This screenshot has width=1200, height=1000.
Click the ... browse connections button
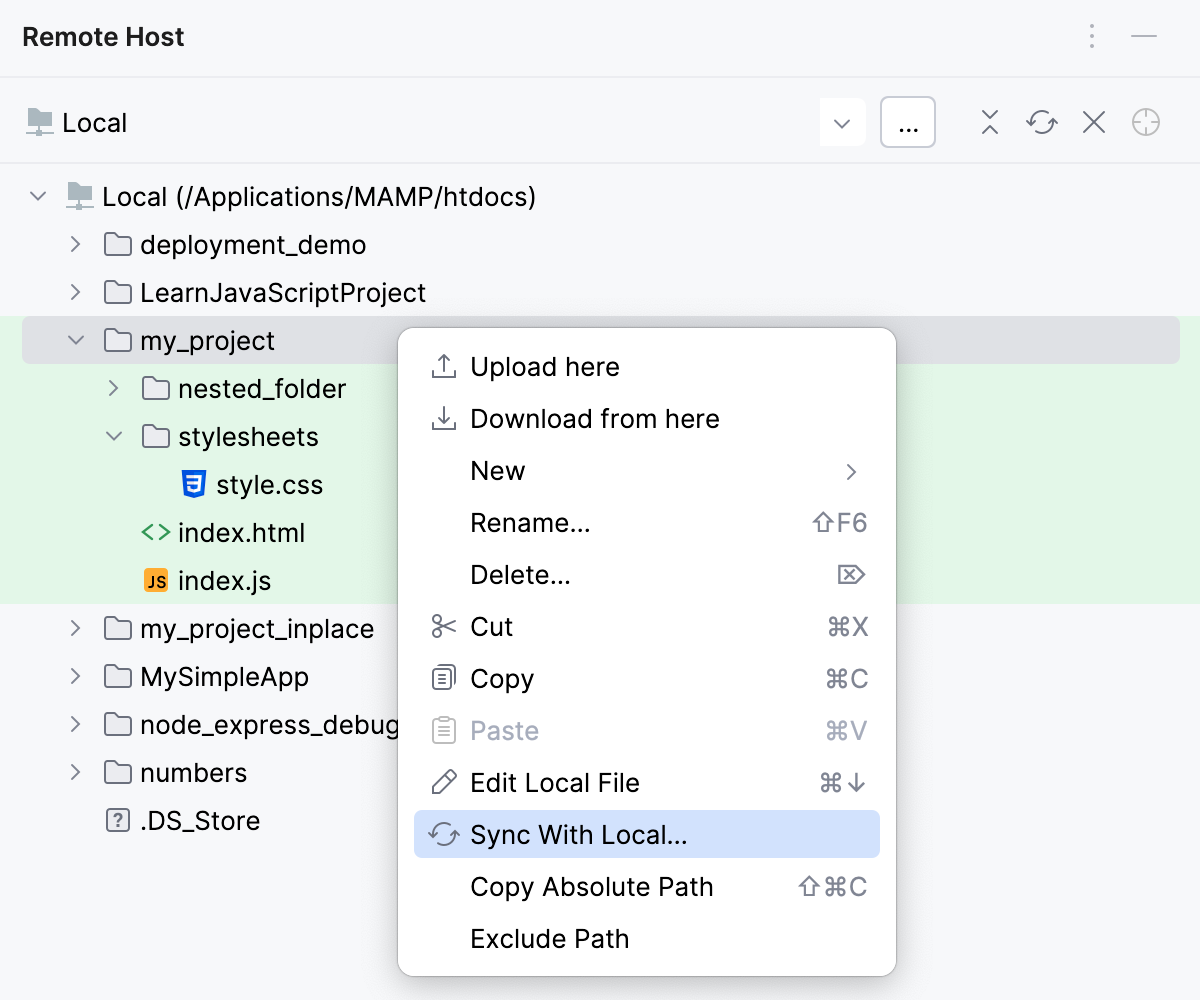pyautogui.click(x=907, y=122)
